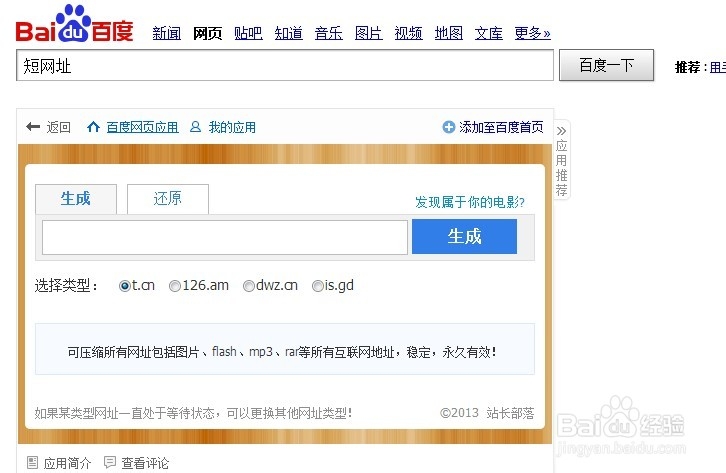The height and width of the screenshot is (473, 726).
Task: Click the Baidu search box containing 短网址
Action: click(x=285, y=65)
